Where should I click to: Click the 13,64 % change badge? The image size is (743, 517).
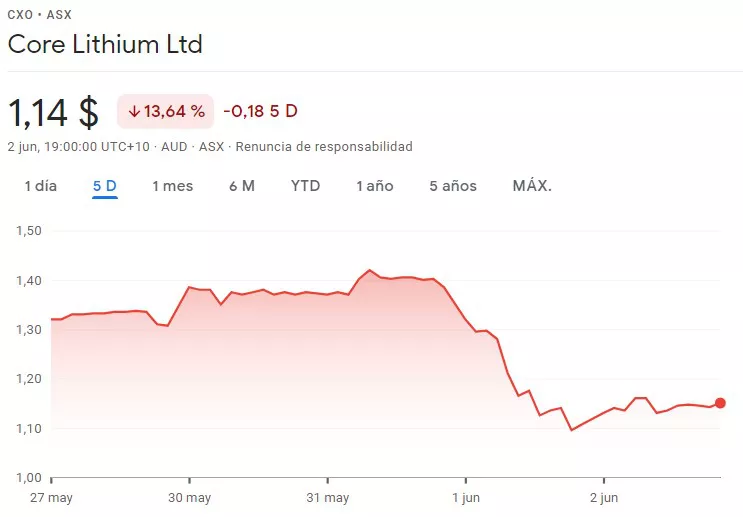(165, 111)
